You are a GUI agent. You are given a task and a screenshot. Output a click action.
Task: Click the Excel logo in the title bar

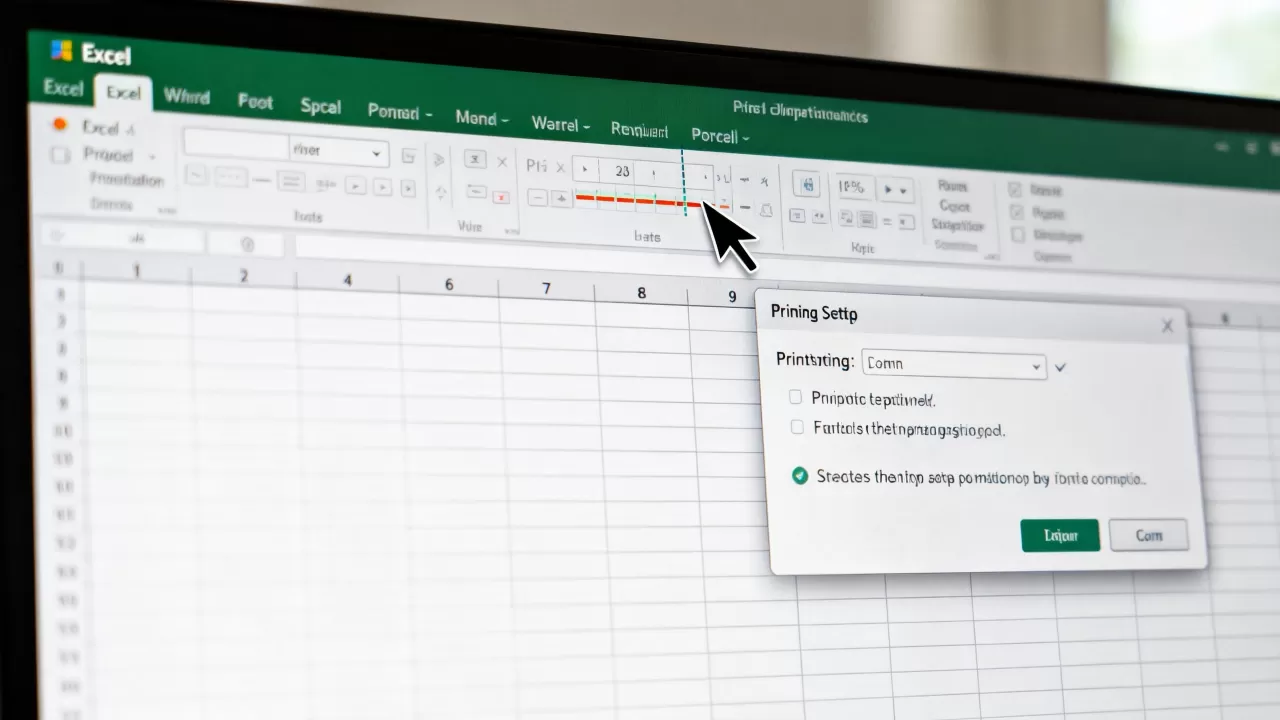point(62,50)
